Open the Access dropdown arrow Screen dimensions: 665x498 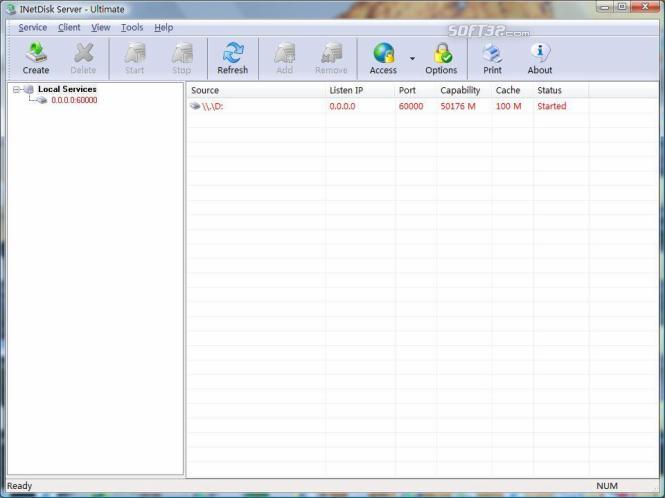click(x=412, y=59)
